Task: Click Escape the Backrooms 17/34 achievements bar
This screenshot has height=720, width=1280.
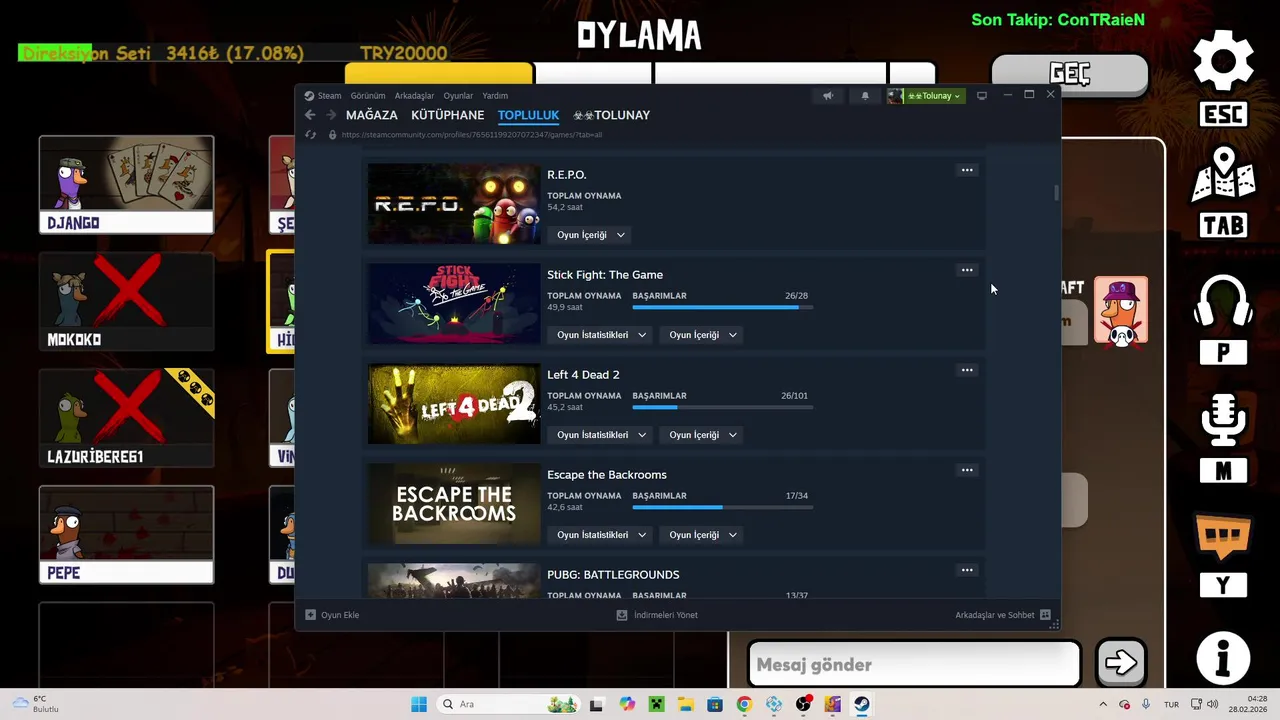Action: tap(722, 507)
